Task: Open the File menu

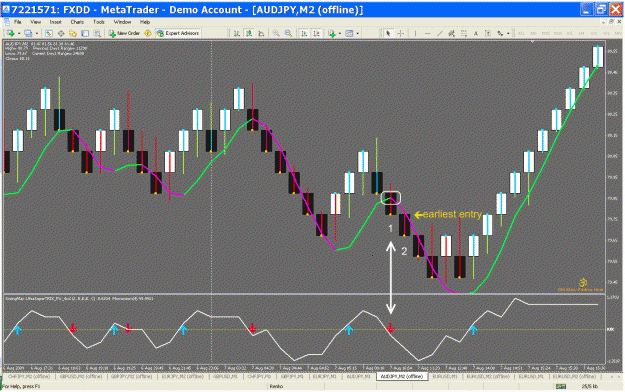Action: [x=18, y=22]
